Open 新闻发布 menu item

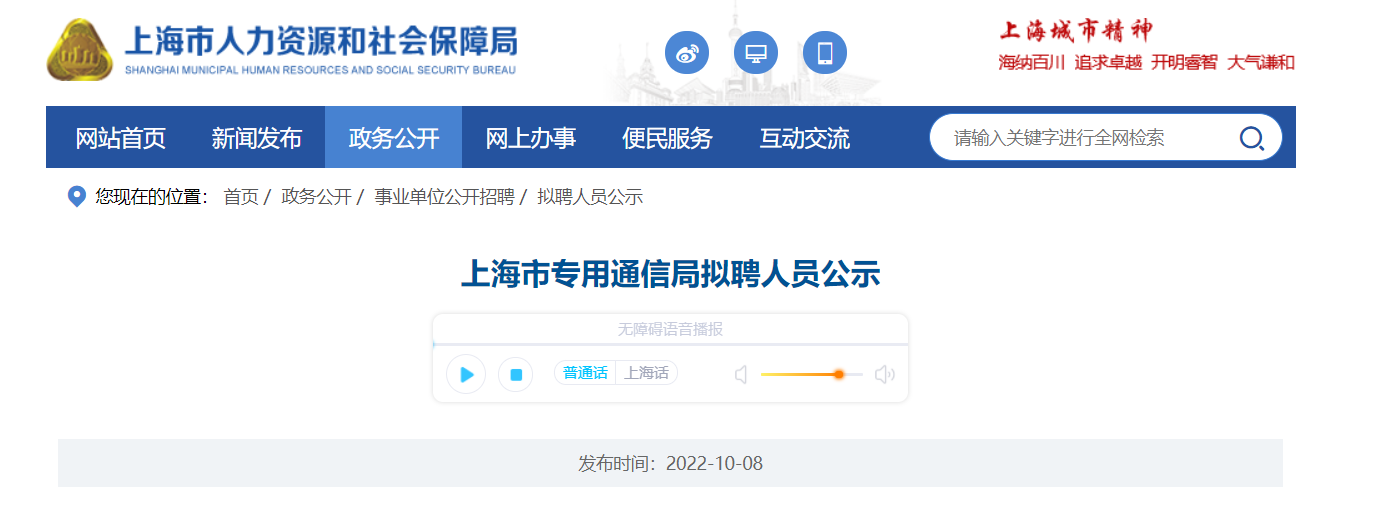[256, 138]
